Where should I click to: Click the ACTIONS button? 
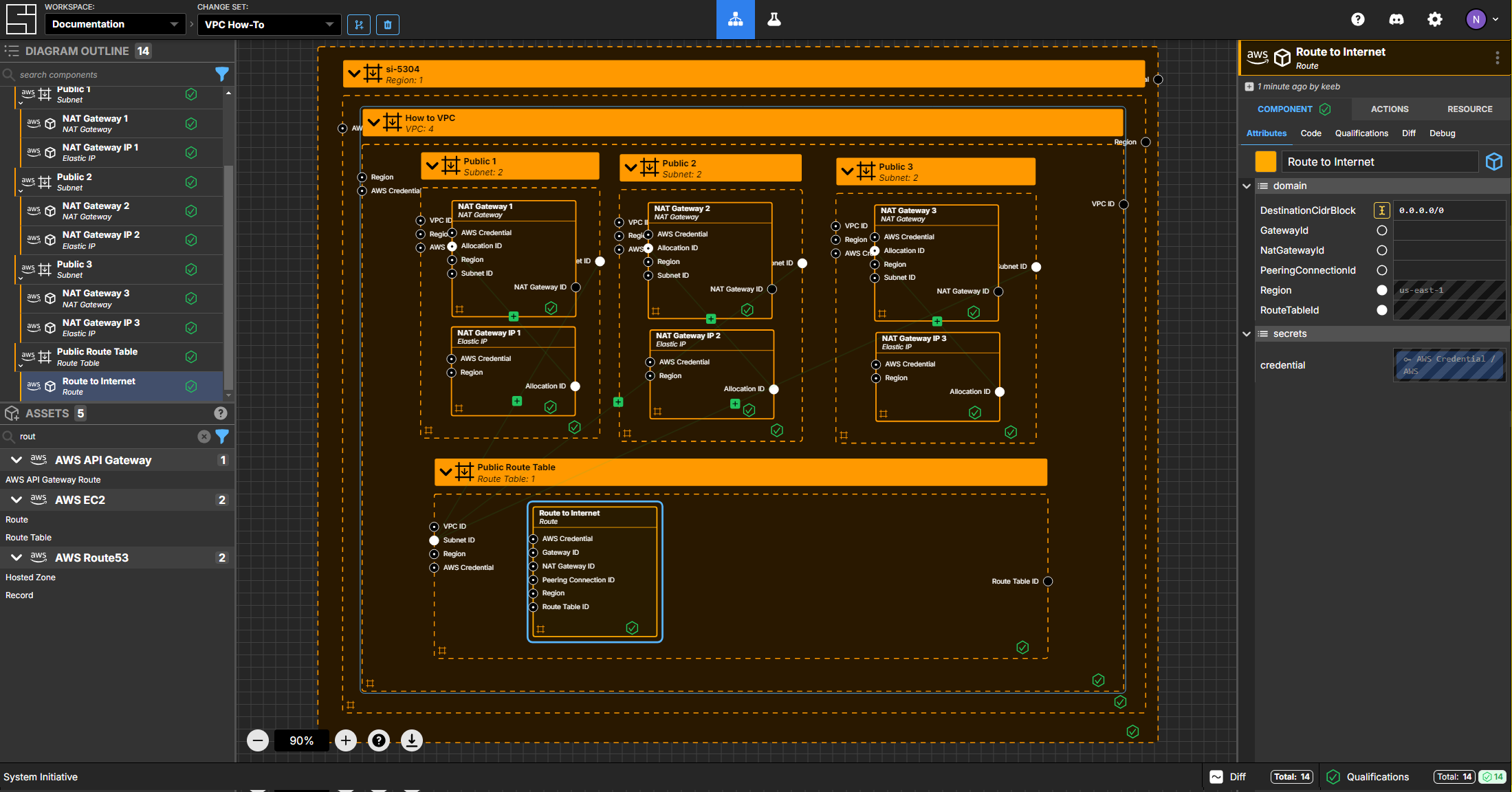(x=1390, y=109)
